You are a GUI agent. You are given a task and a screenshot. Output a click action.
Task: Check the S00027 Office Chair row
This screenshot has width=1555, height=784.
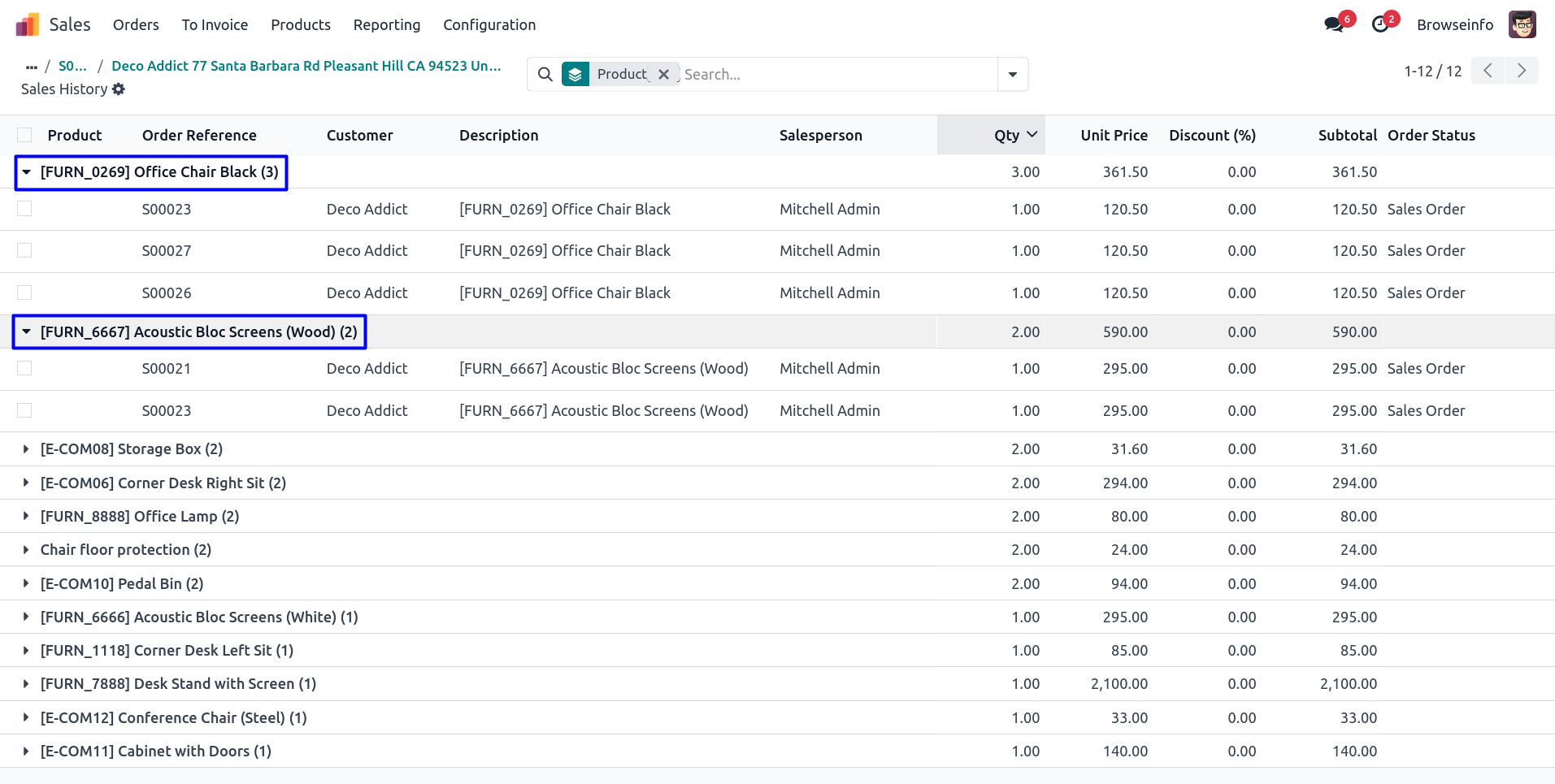[x=24, y=250]
